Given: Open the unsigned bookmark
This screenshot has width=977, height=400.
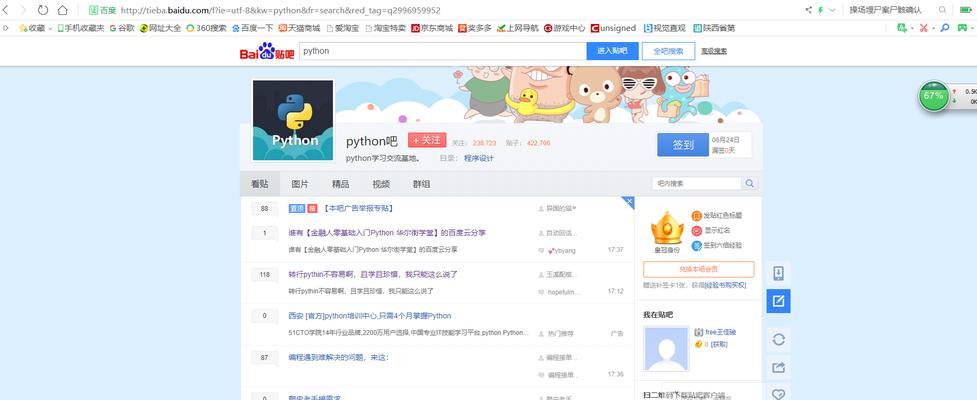Looking at the screenshot, I should pos(614,28).
